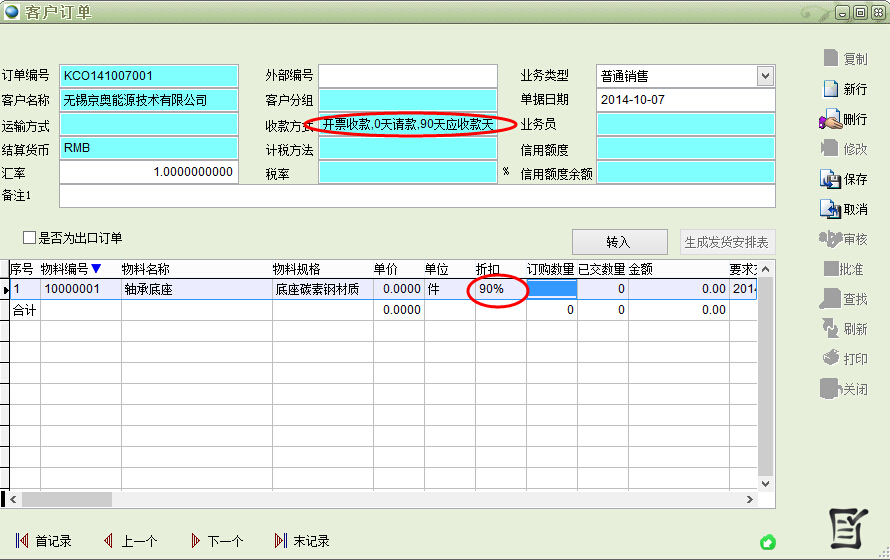Jump to 末记录 (last record)
This screenshot has height=560, width=890.
point(280,541)
